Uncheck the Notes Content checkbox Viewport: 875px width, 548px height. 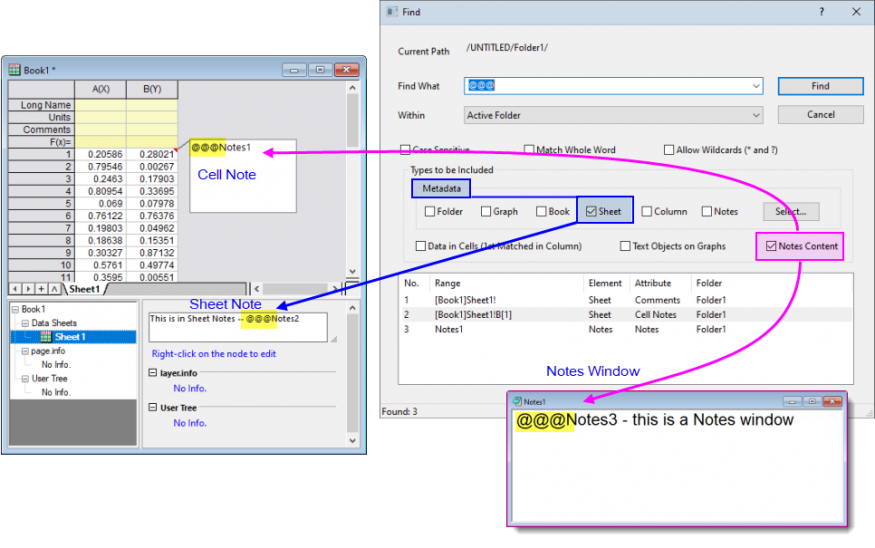[770, 246]
